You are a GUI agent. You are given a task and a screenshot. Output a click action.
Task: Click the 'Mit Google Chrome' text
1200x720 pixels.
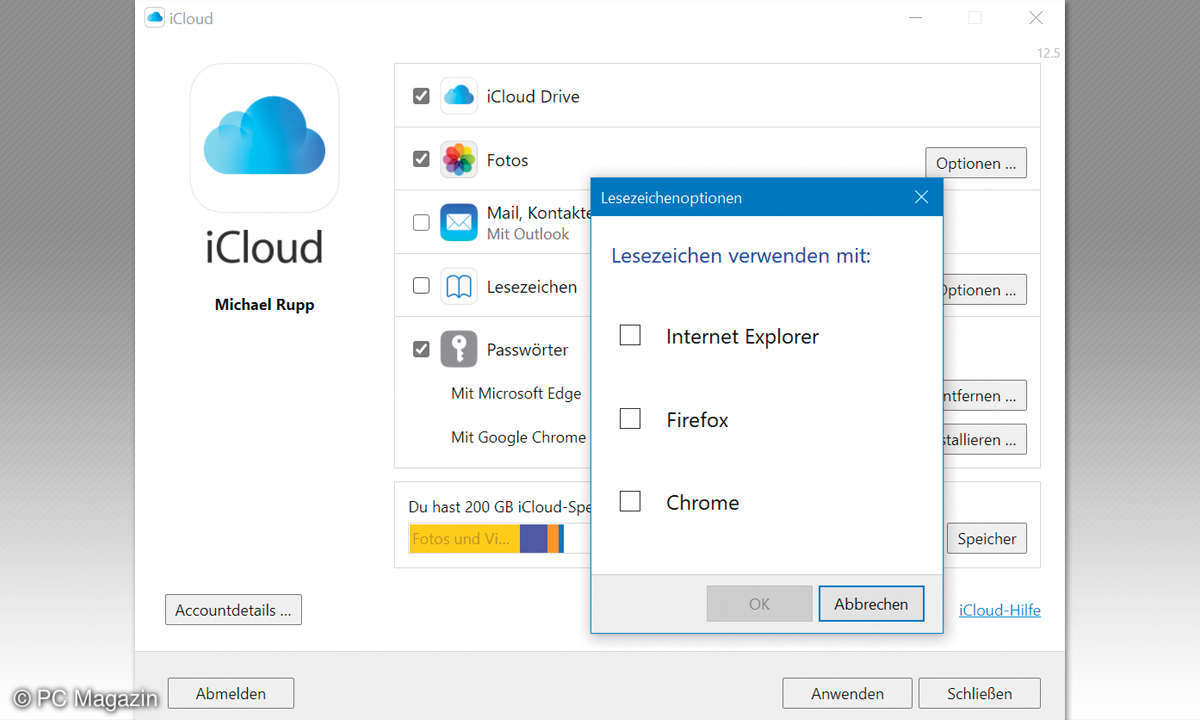[x=518, y=437]
